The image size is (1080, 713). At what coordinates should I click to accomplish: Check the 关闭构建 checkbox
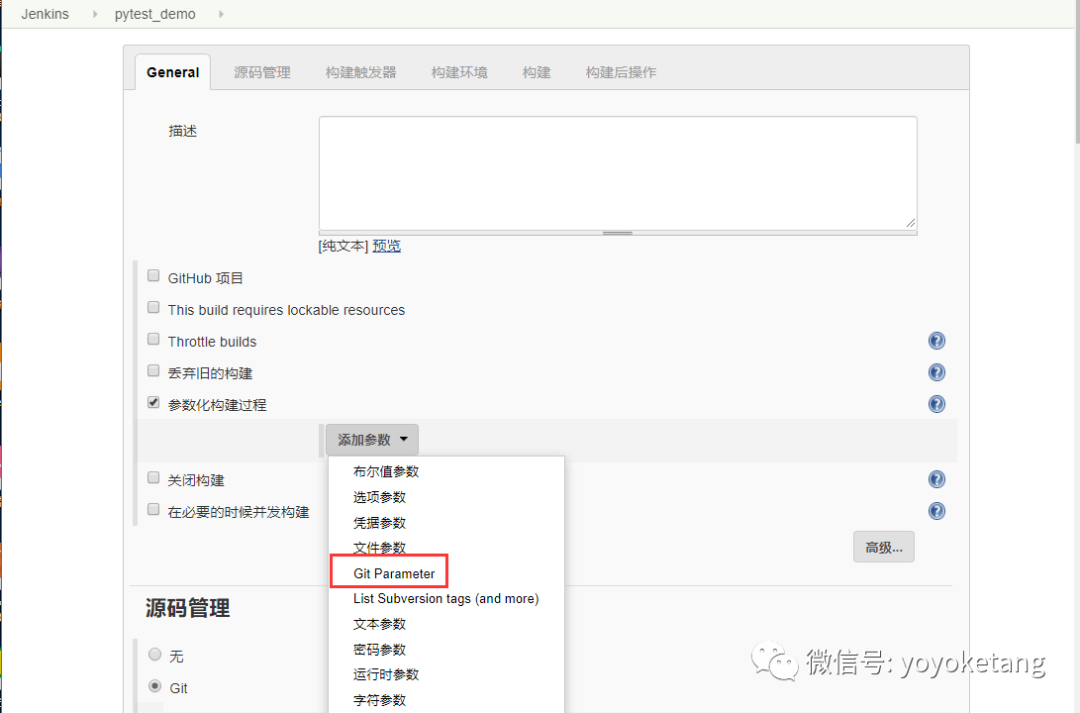(x=154, y=477)
